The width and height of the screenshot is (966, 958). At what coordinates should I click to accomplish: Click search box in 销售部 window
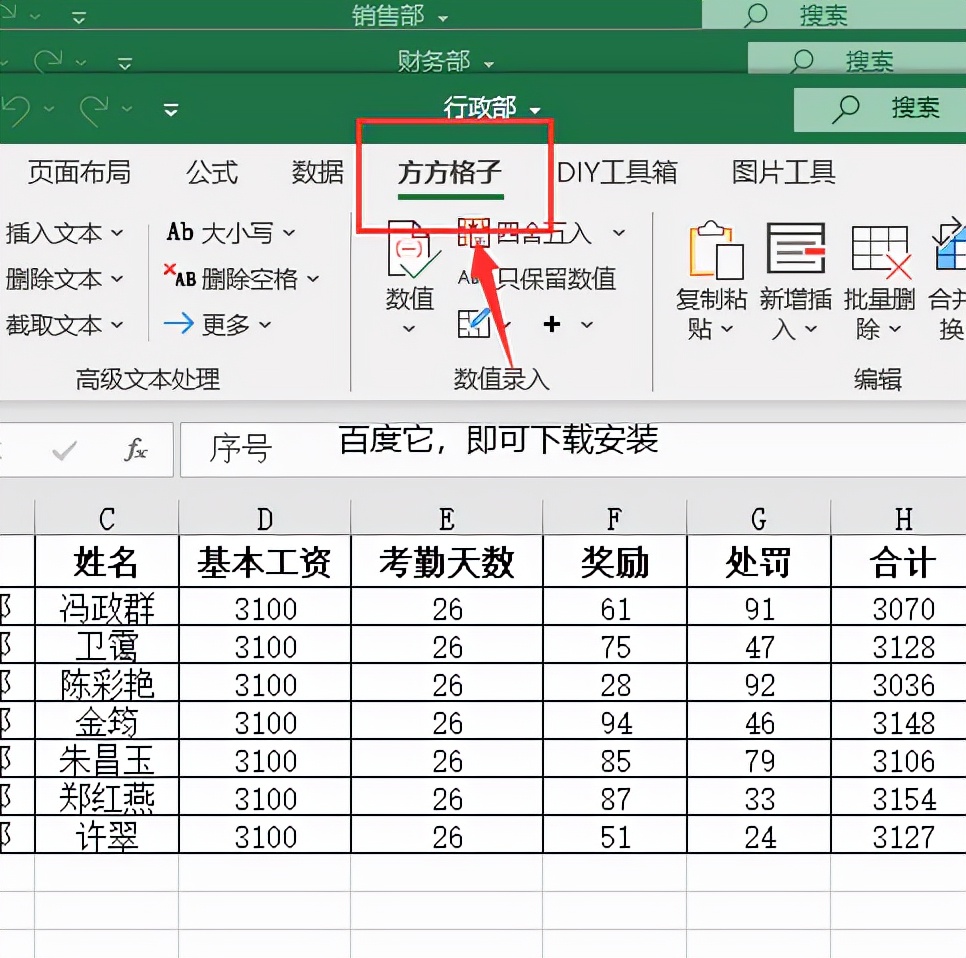pyautogui.click(x=834, y=15)
